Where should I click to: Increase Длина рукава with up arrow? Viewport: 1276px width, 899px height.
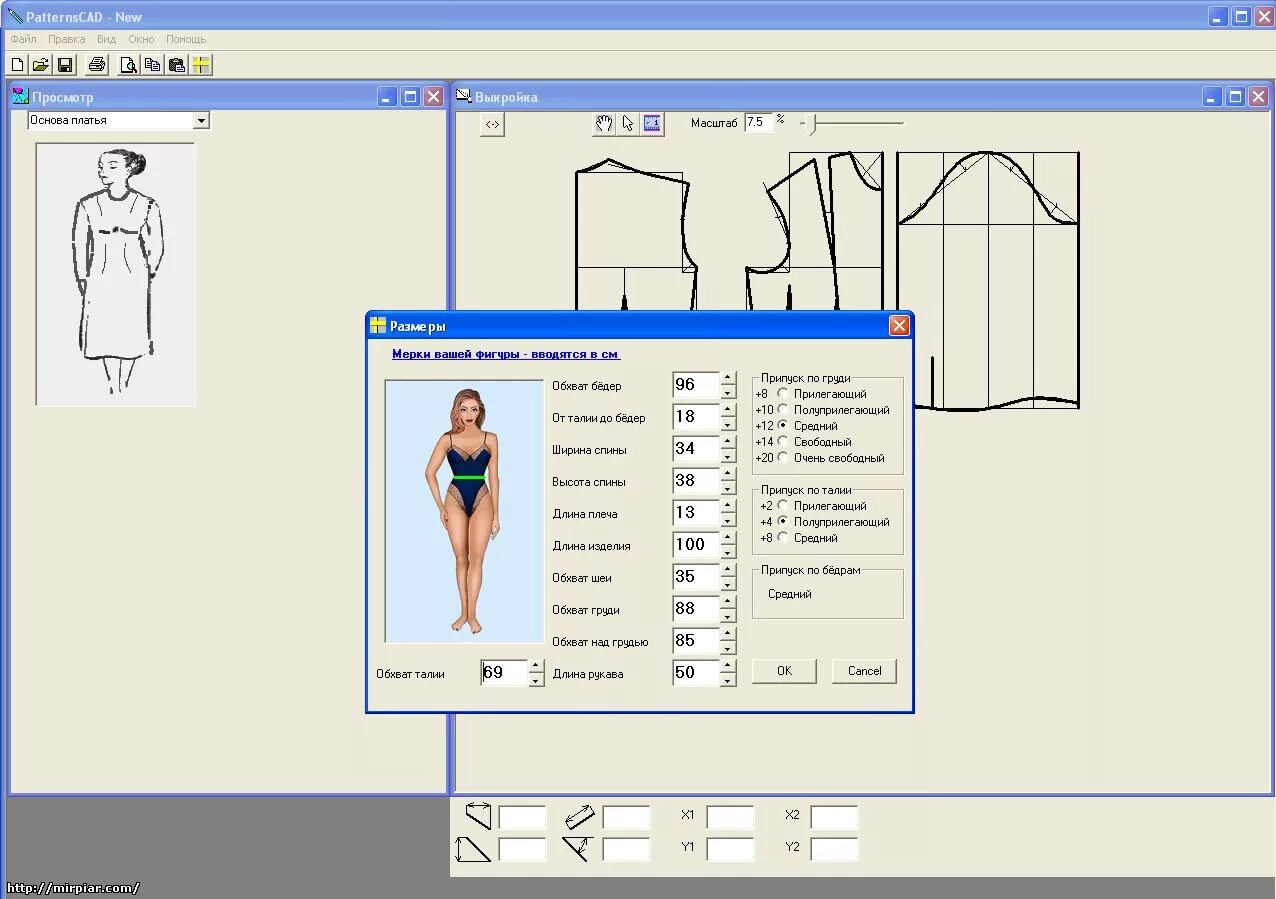[728, 667]
